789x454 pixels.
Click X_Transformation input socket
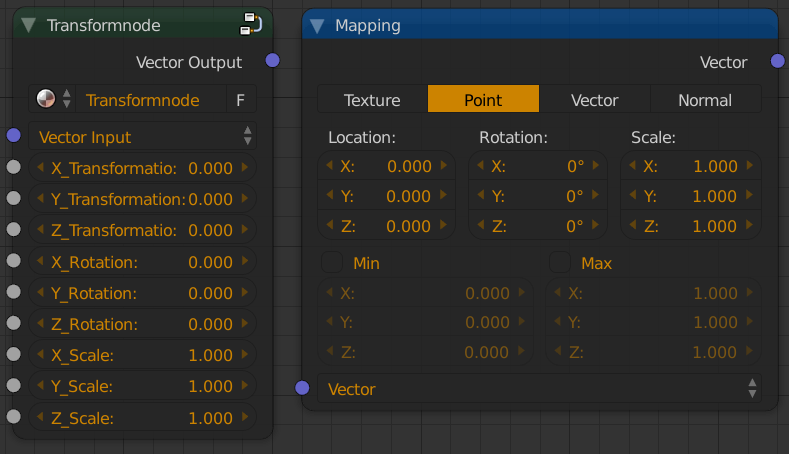point(14,167)
